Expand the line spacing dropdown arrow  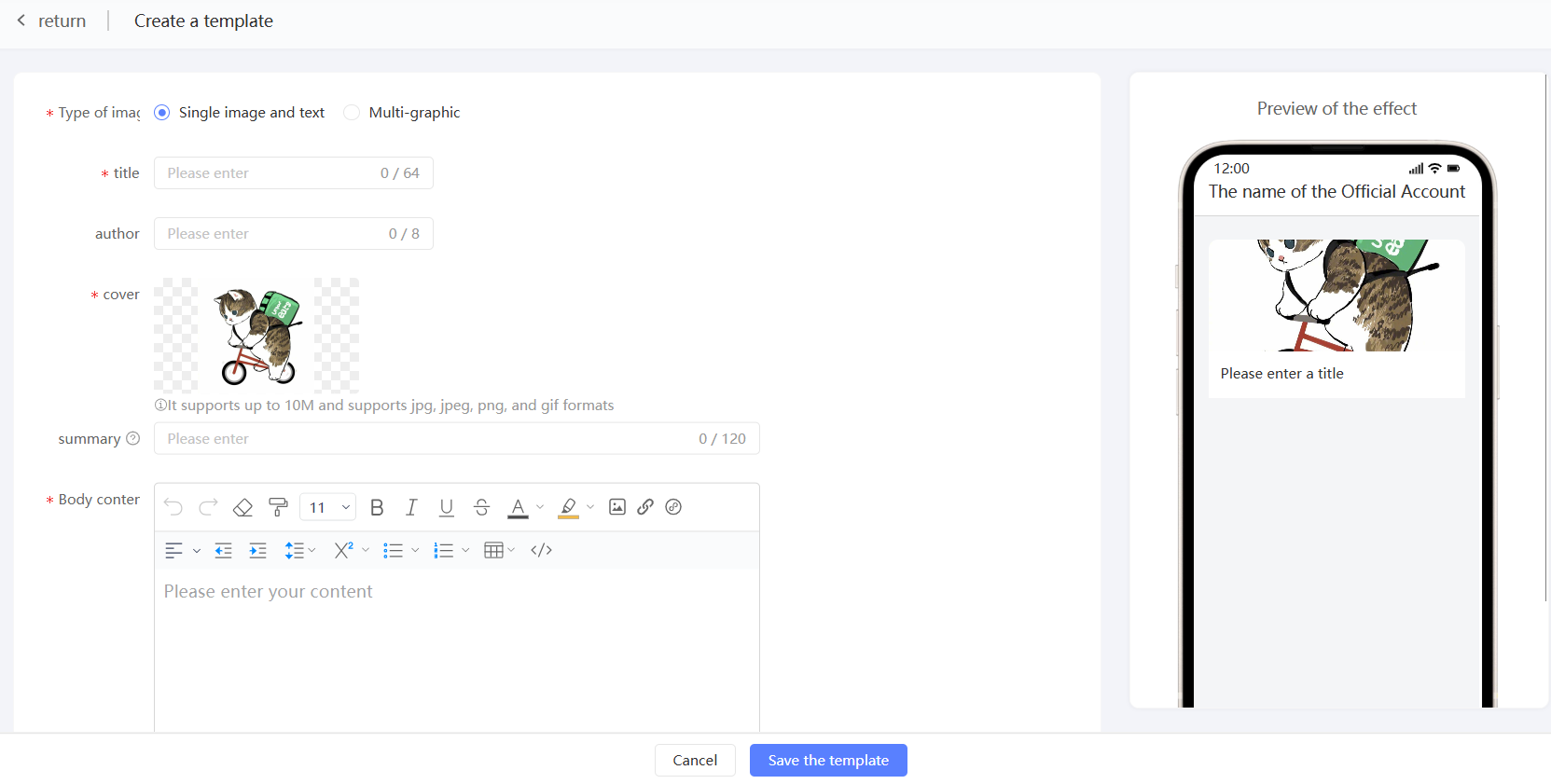[312, 550]
